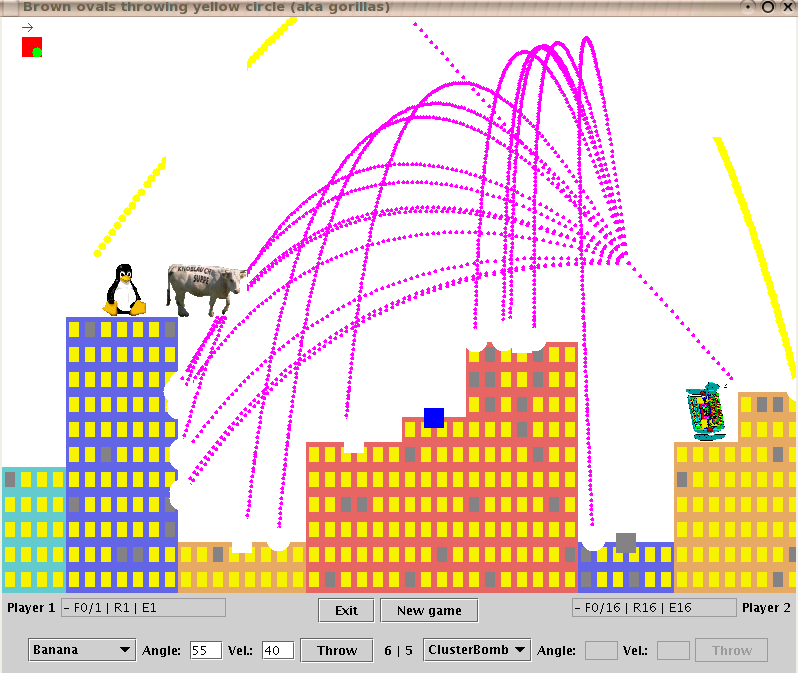Maximize the window with the circle button
The height and width of the screenshot is (673, 798).
768,7
